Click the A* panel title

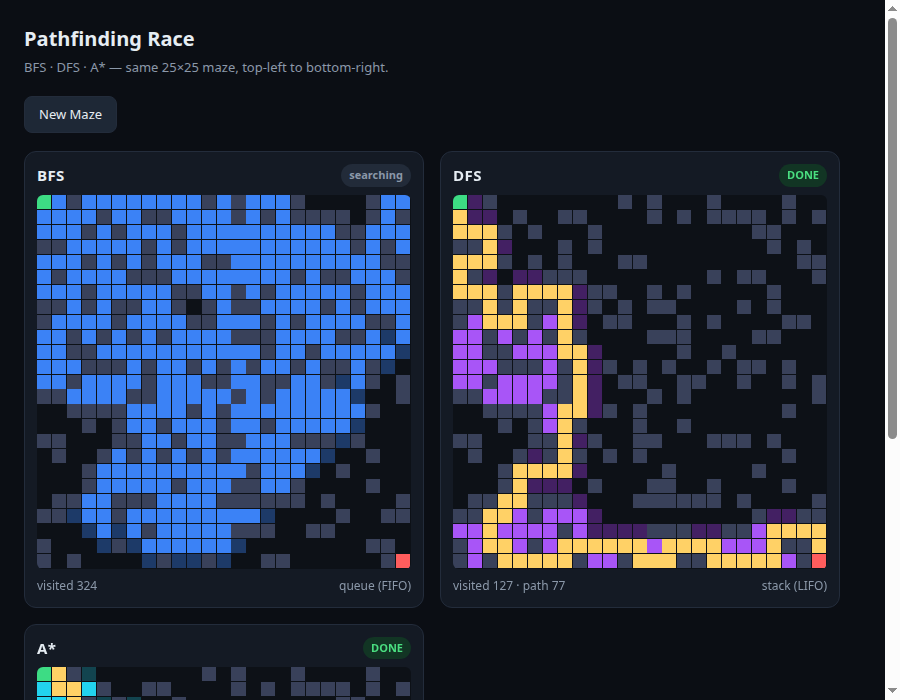tap(46, 649)
